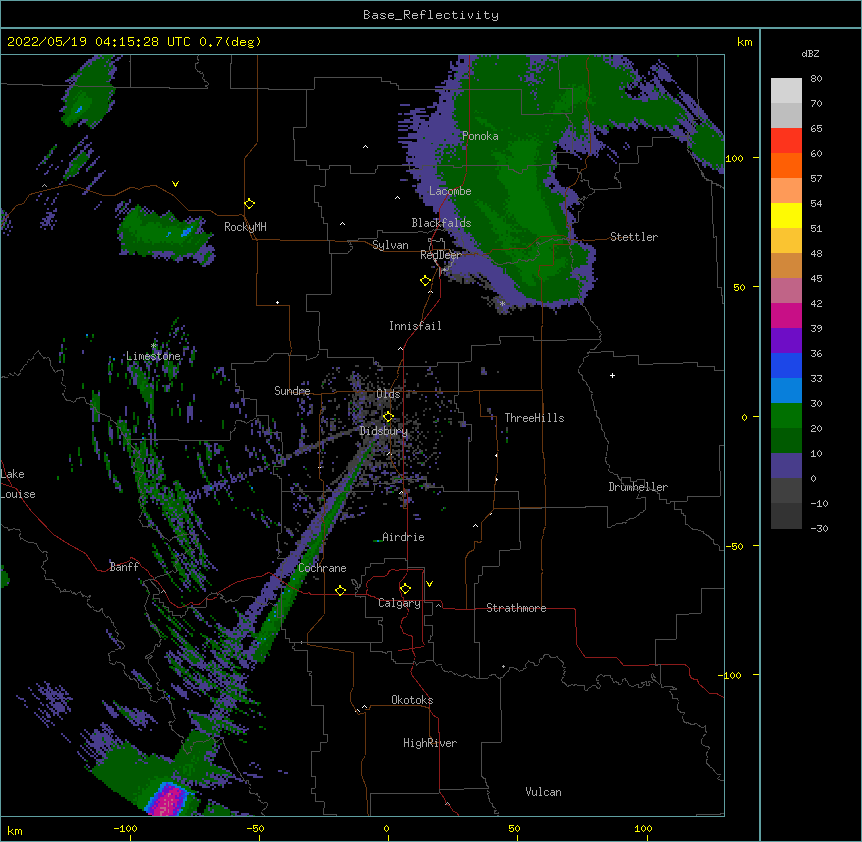Viewport: 862px width, 842px height.
Task: Click the white 80 dBZ color swatch
Action: click(786, 91)
